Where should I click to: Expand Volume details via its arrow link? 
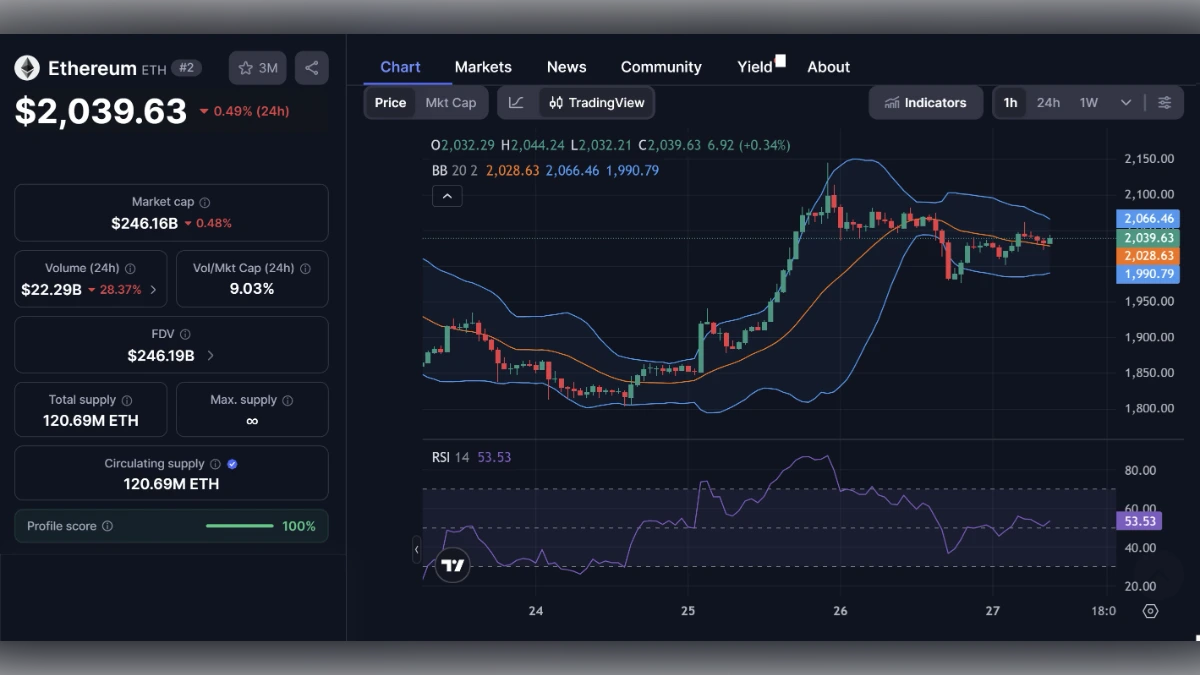point(152,288)
